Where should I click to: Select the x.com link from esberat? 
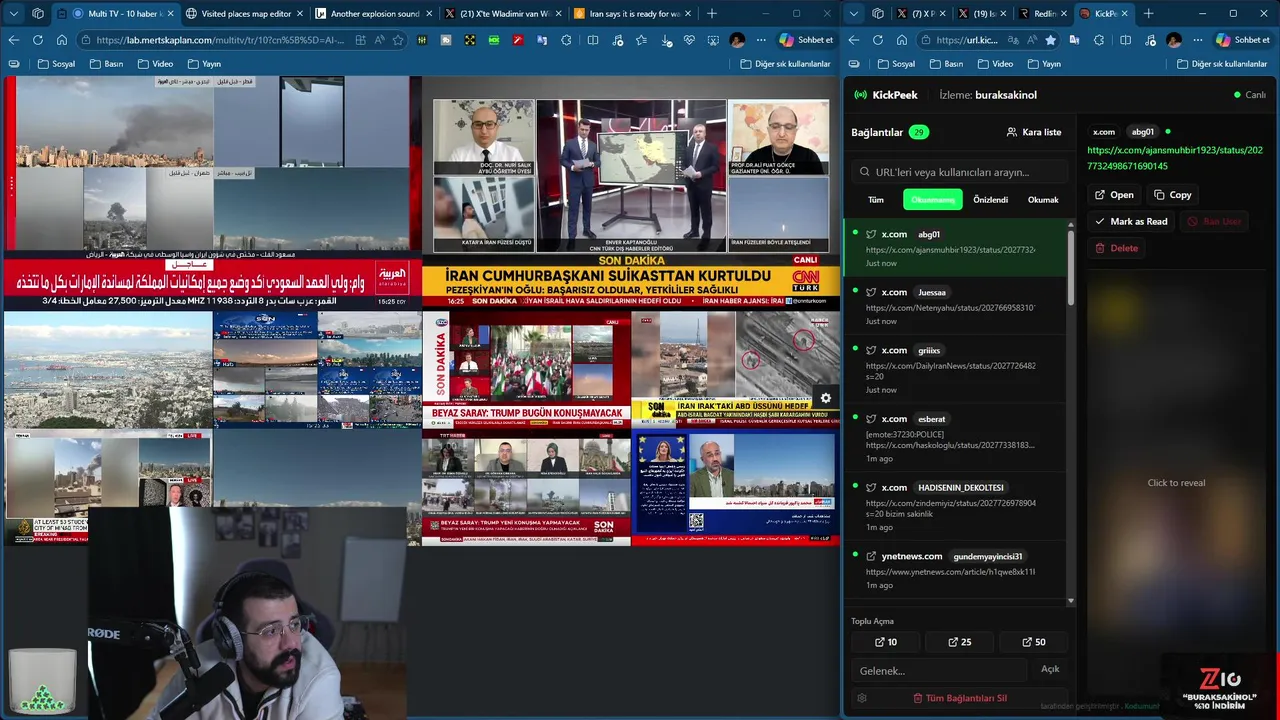pos(955,438)
